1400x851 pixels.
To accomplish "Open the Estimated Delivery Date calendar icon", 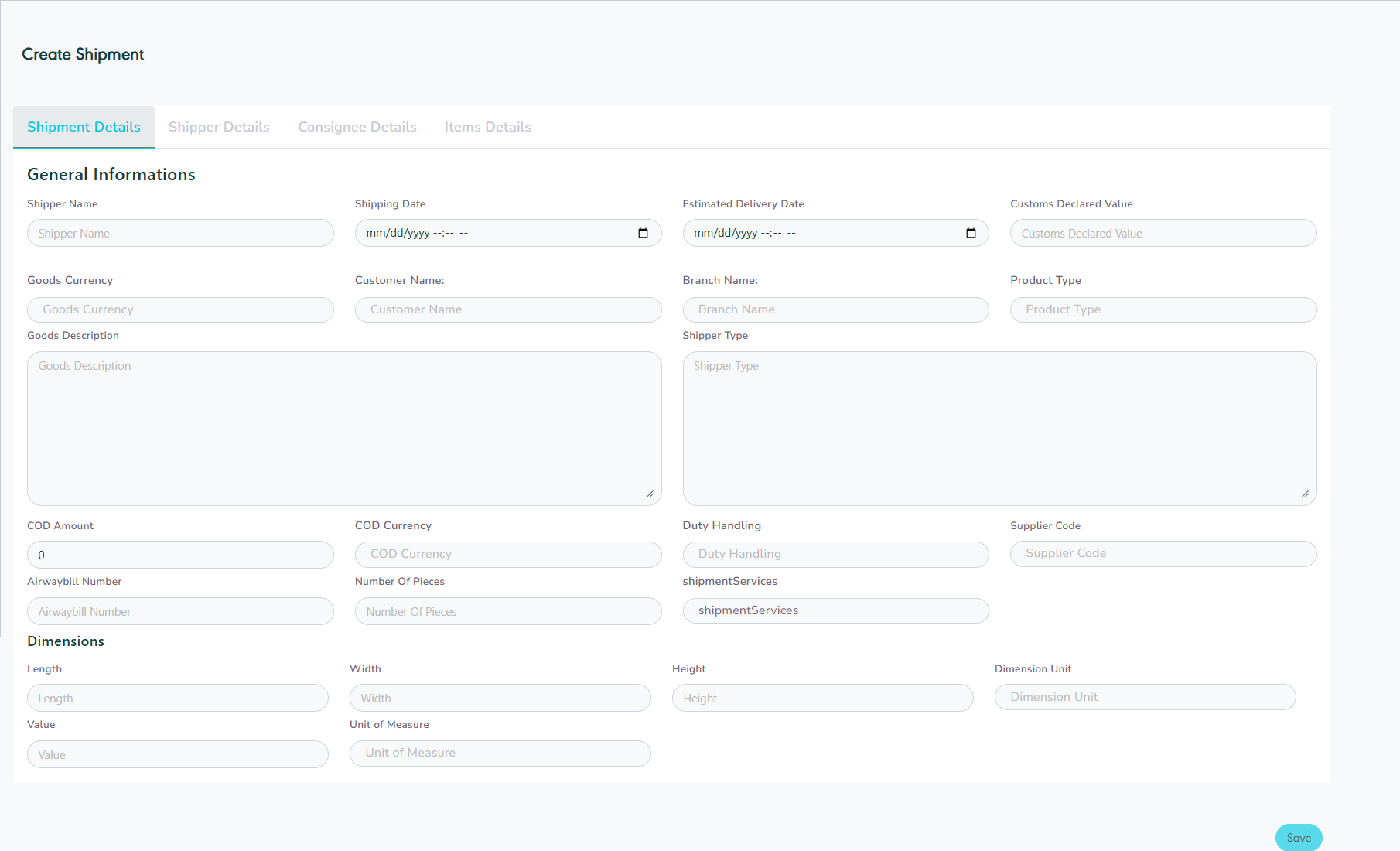I will 971,233.
